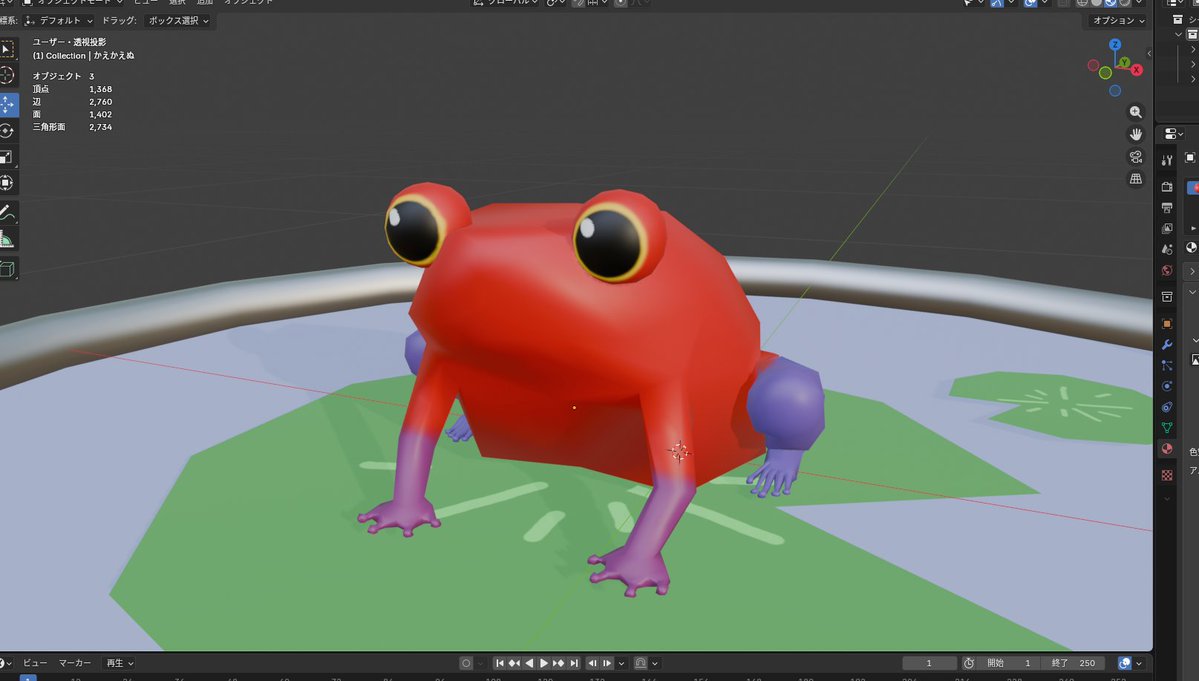Open the Material properties tab
This screenshot has width=1199, height=681.
click(x=1167, y=449)
